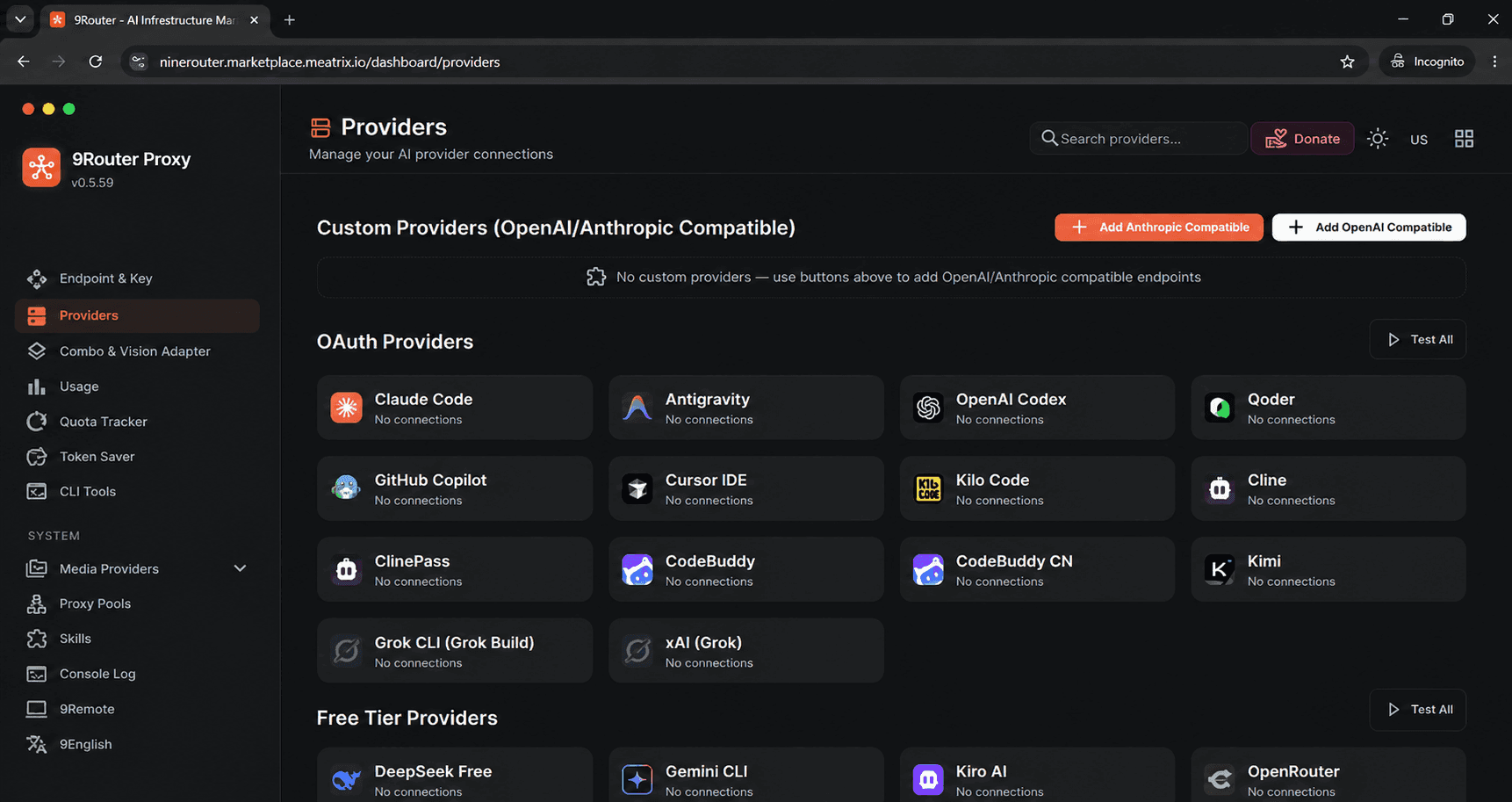Select the CodeBuddy CN provider icon
Viewport: 1512px width, 802px height.
tap(928, 569)
